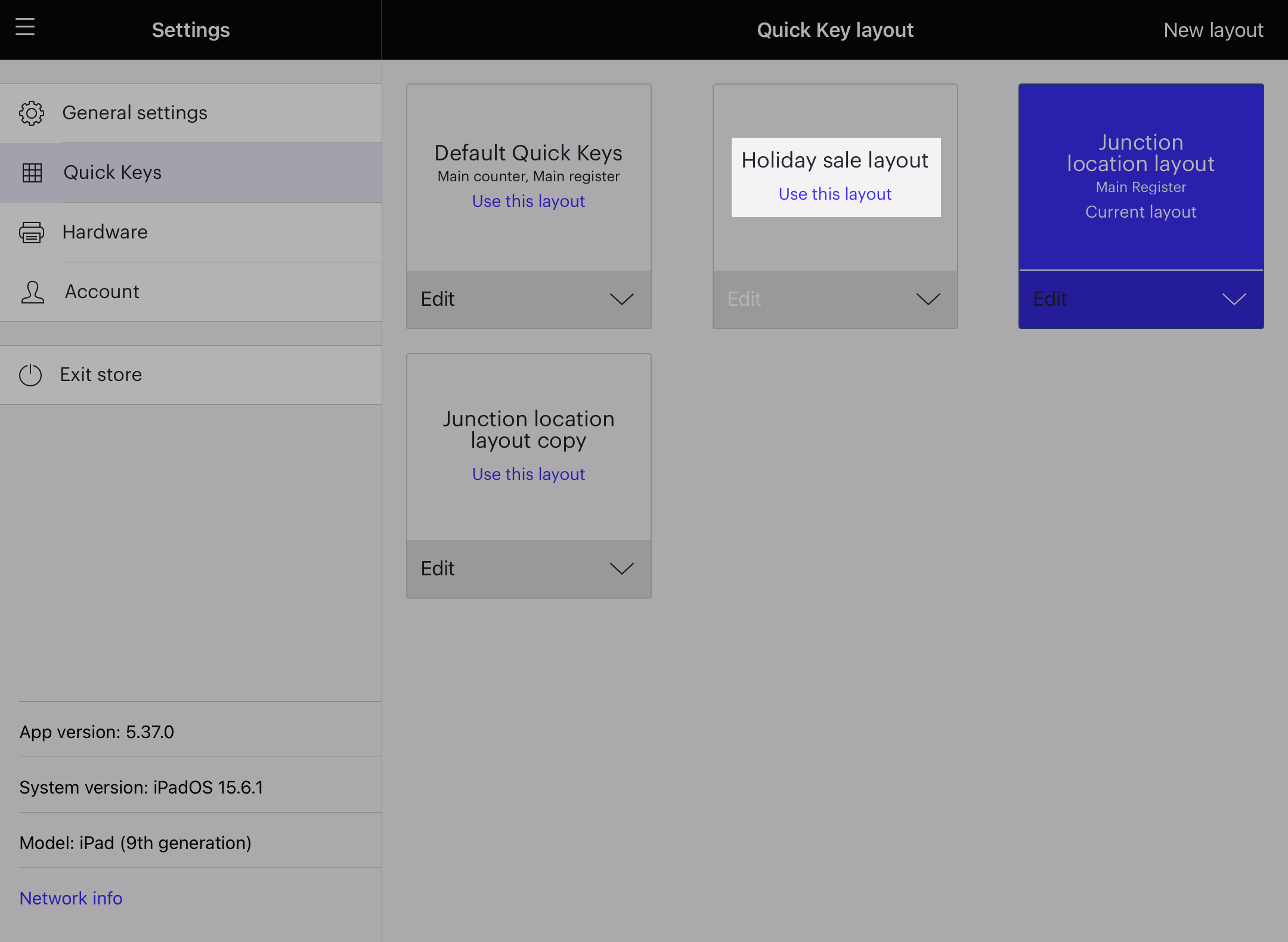Edit the Junction location layout copy
Screen dimensions: 1288x942
coord(438,569)
